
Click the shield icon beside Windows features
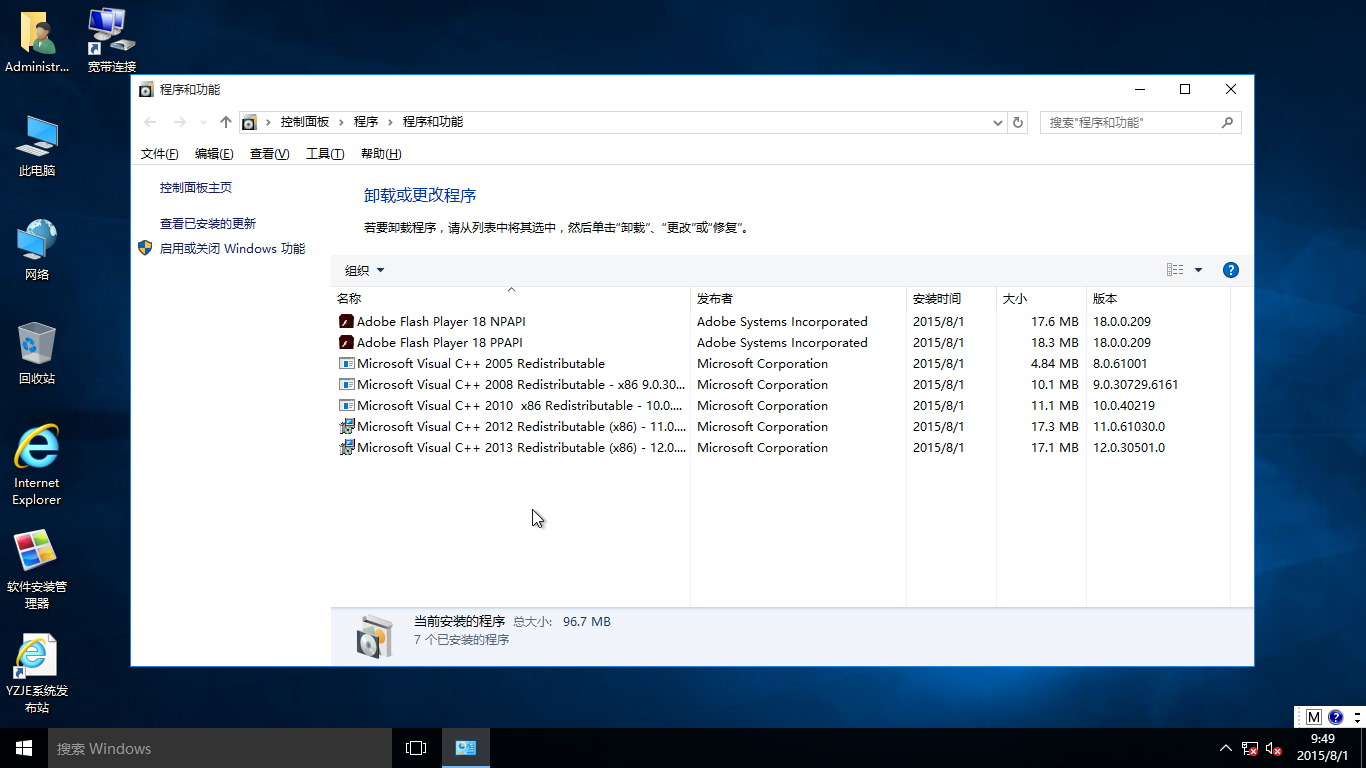145,248
